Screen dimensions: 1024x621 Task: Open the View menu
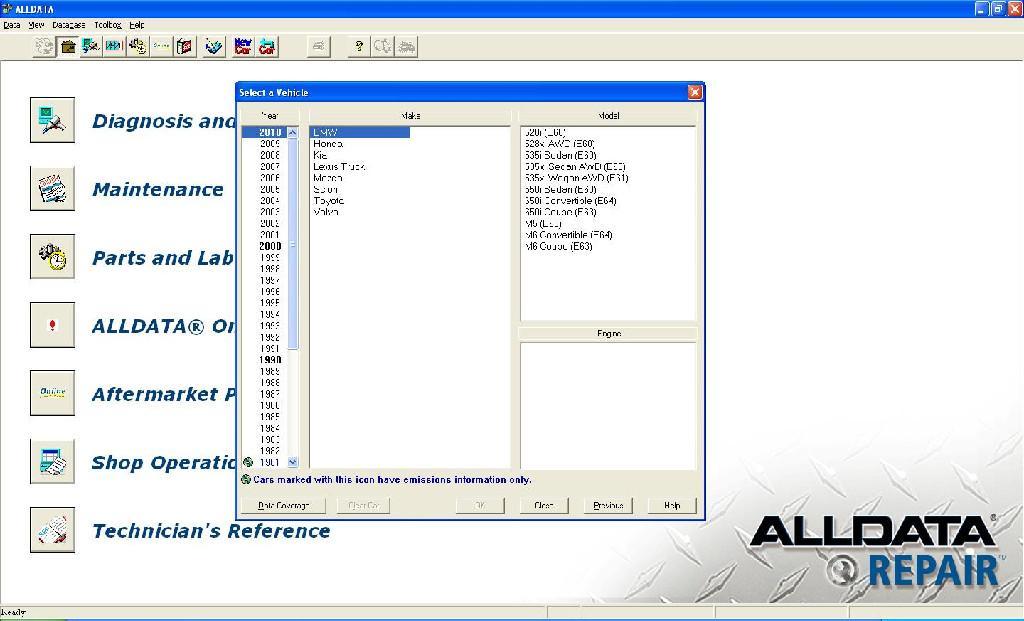36,25
